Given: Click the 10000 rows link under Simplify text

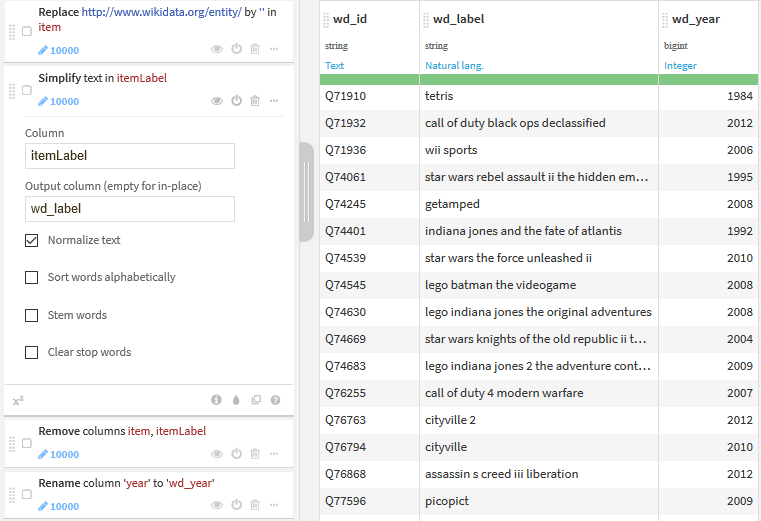Looking at the screenshot, I should point(59,101).
